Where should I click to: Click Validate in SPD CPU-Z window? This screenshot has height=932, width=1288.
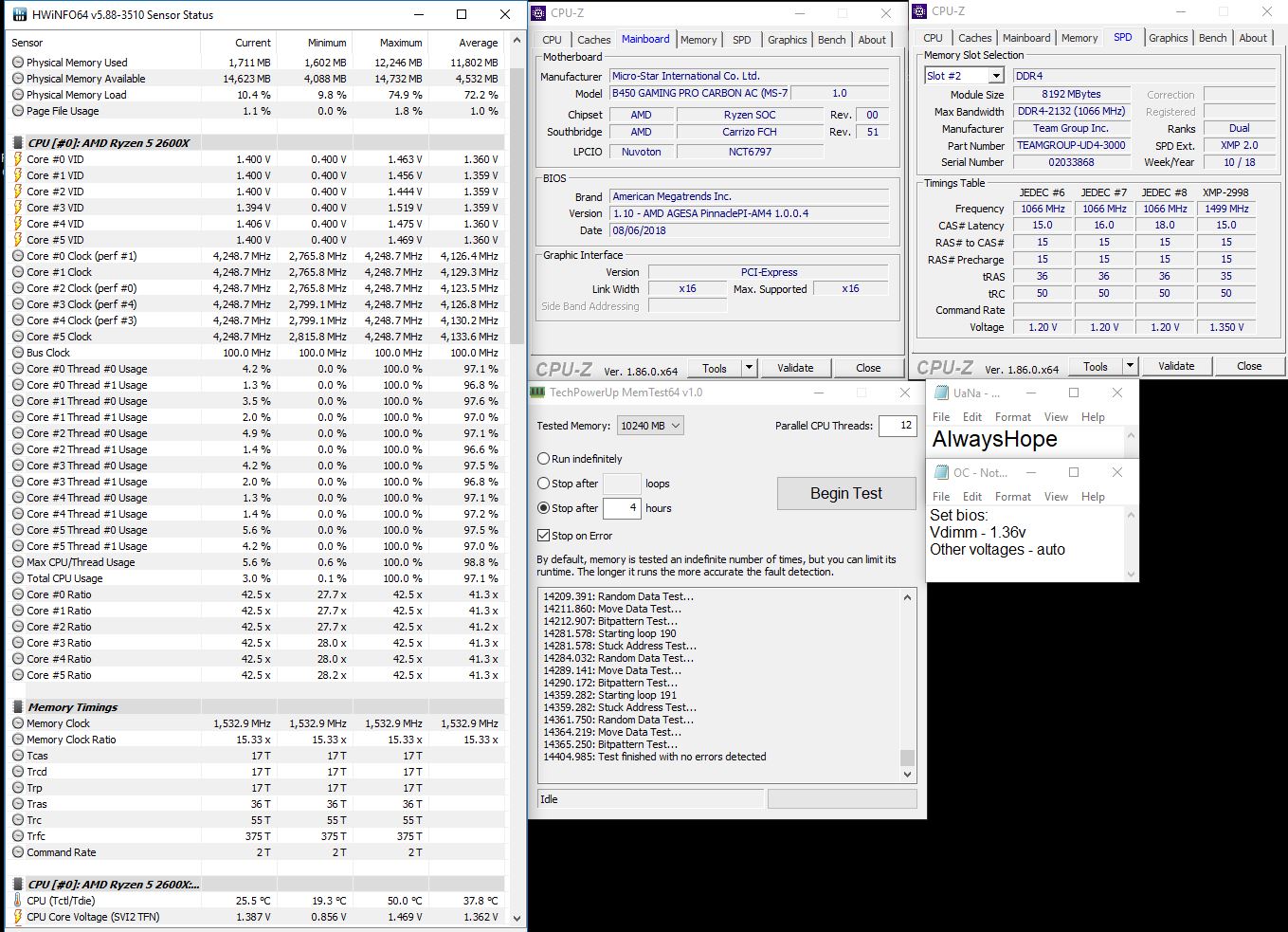click(1176, 366)
